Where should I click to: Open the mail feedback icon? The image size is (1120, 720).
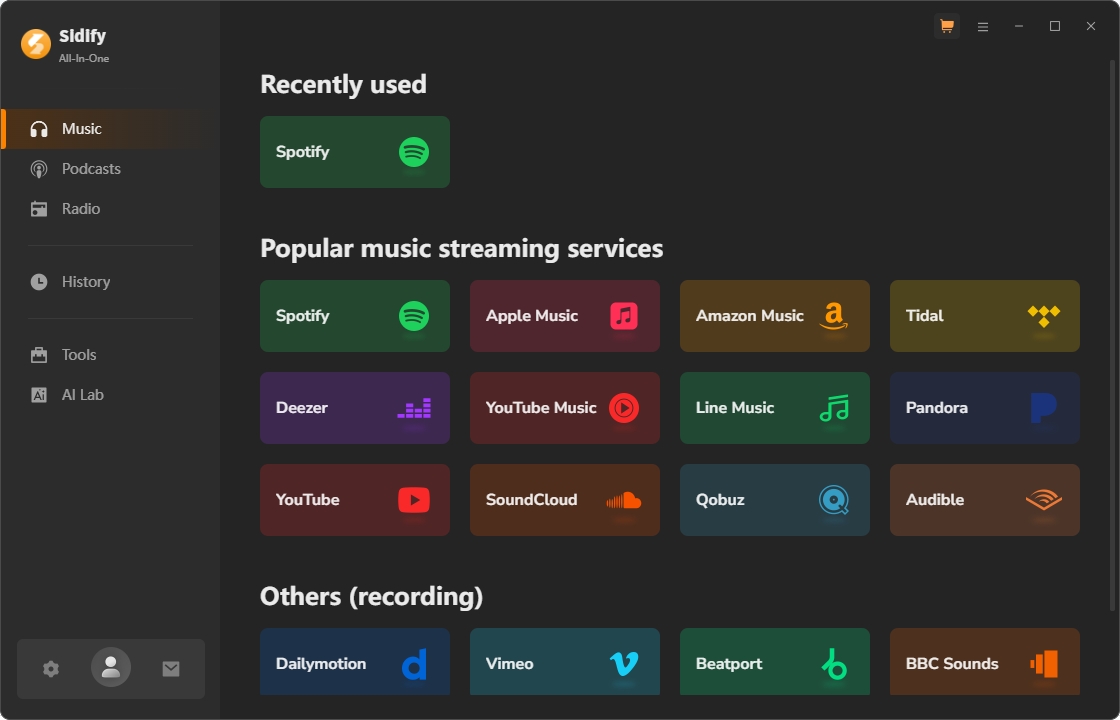point(171,669)
